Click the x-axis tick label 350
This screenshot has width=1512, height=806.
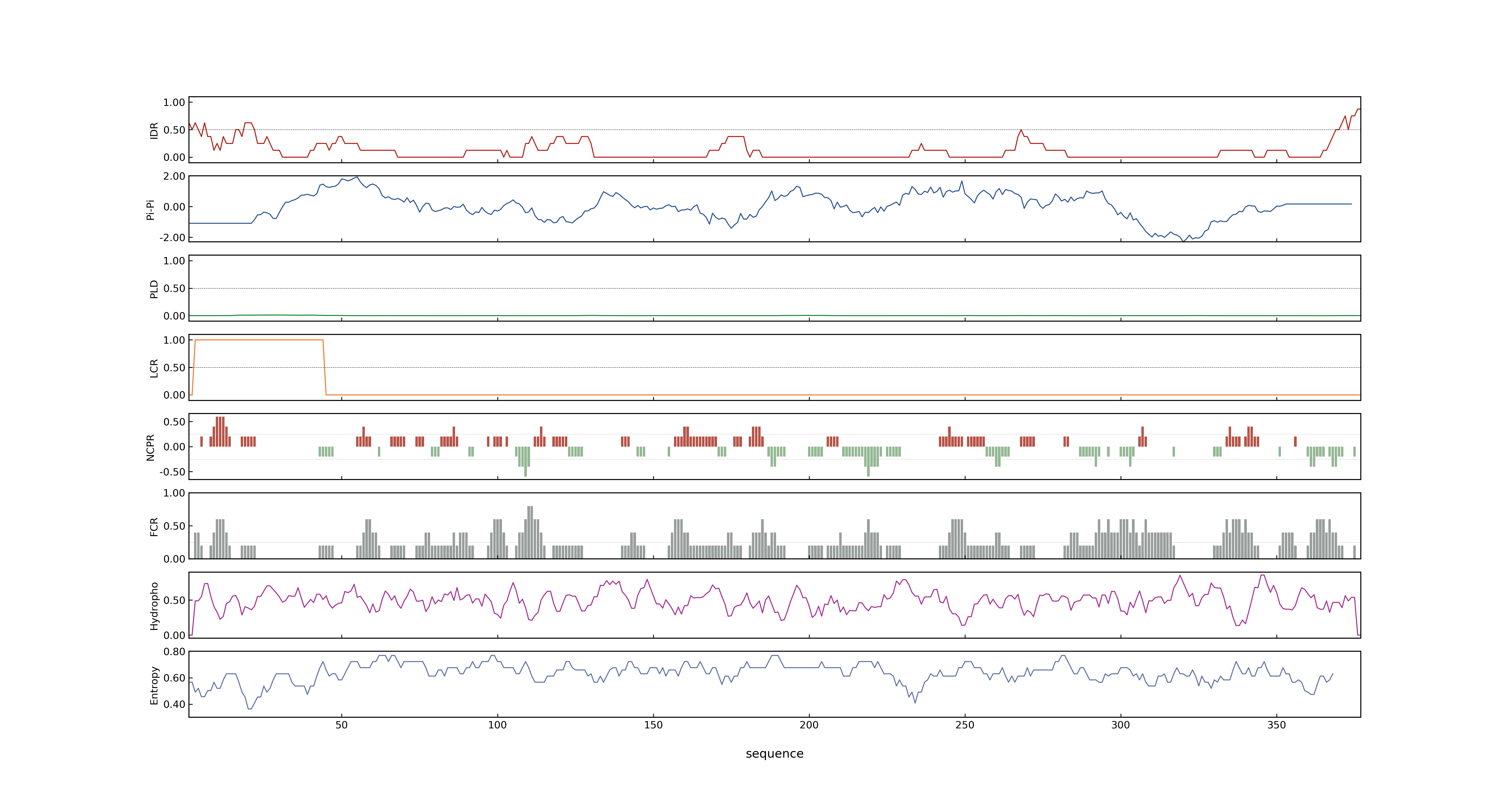[x=1277, y=725]
